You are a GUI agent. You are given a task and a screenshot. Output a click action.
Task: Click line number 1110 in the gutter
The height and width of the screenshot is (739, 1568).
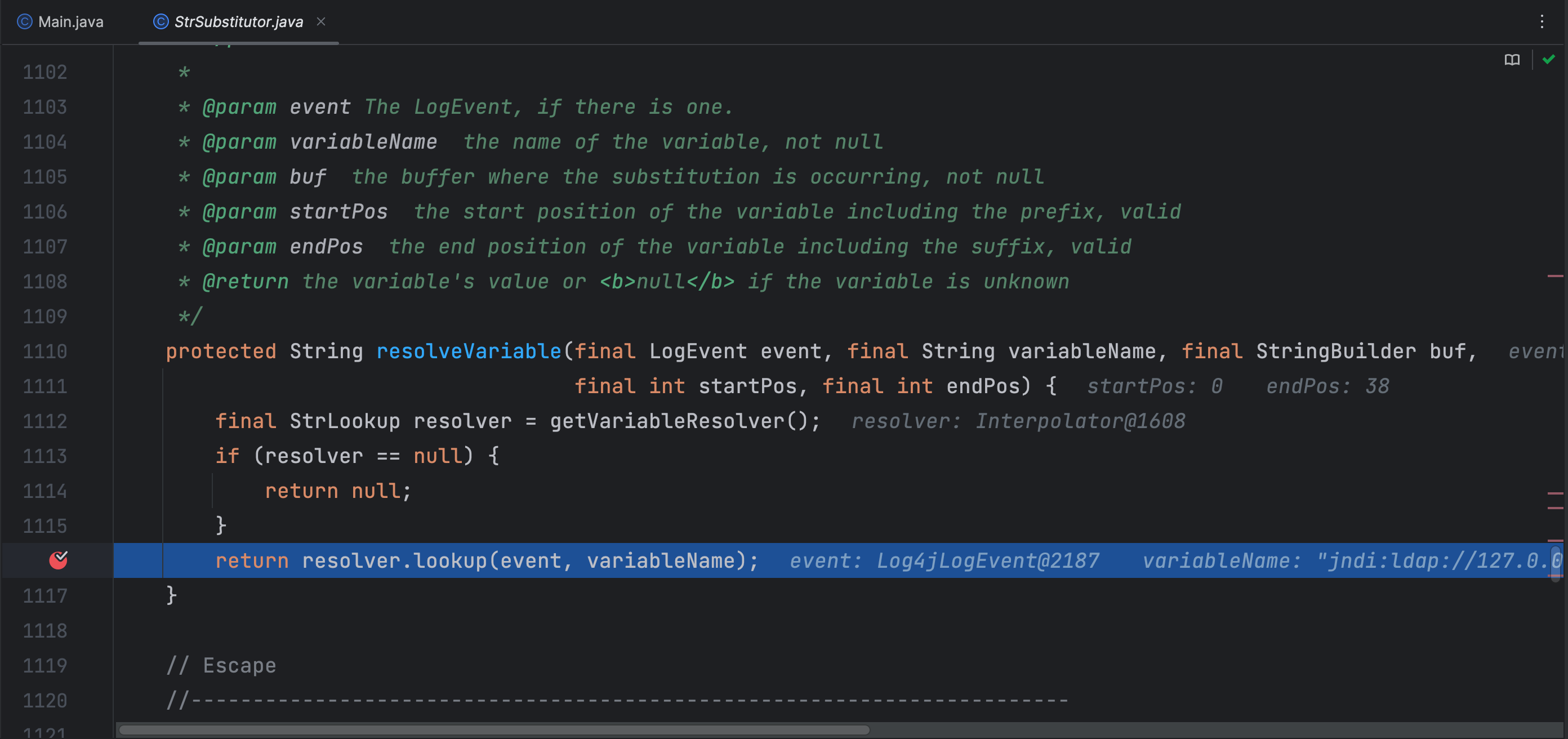coord(45,351)
